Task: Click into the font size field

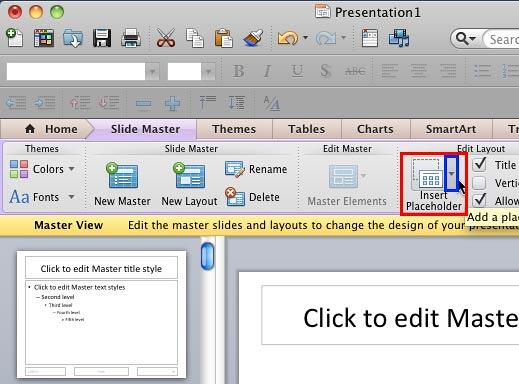Action: tap(184, 71)
